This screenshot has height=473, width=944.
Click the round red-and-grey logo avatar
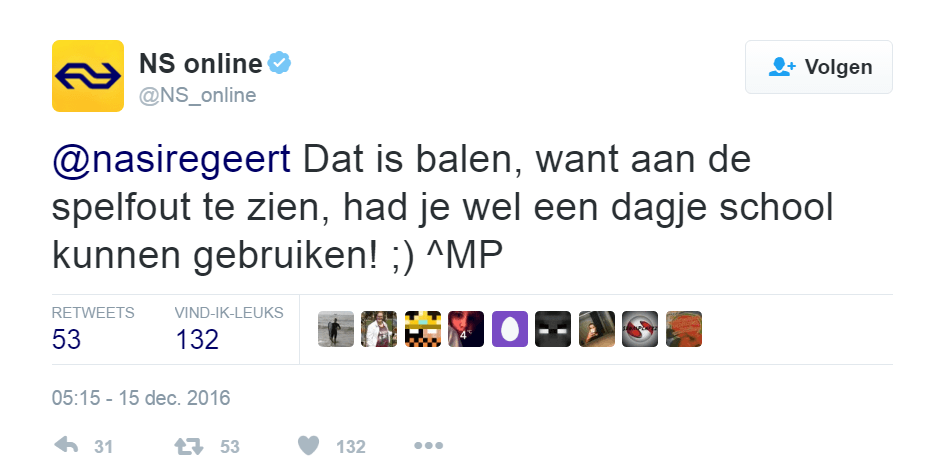[640, 329]
